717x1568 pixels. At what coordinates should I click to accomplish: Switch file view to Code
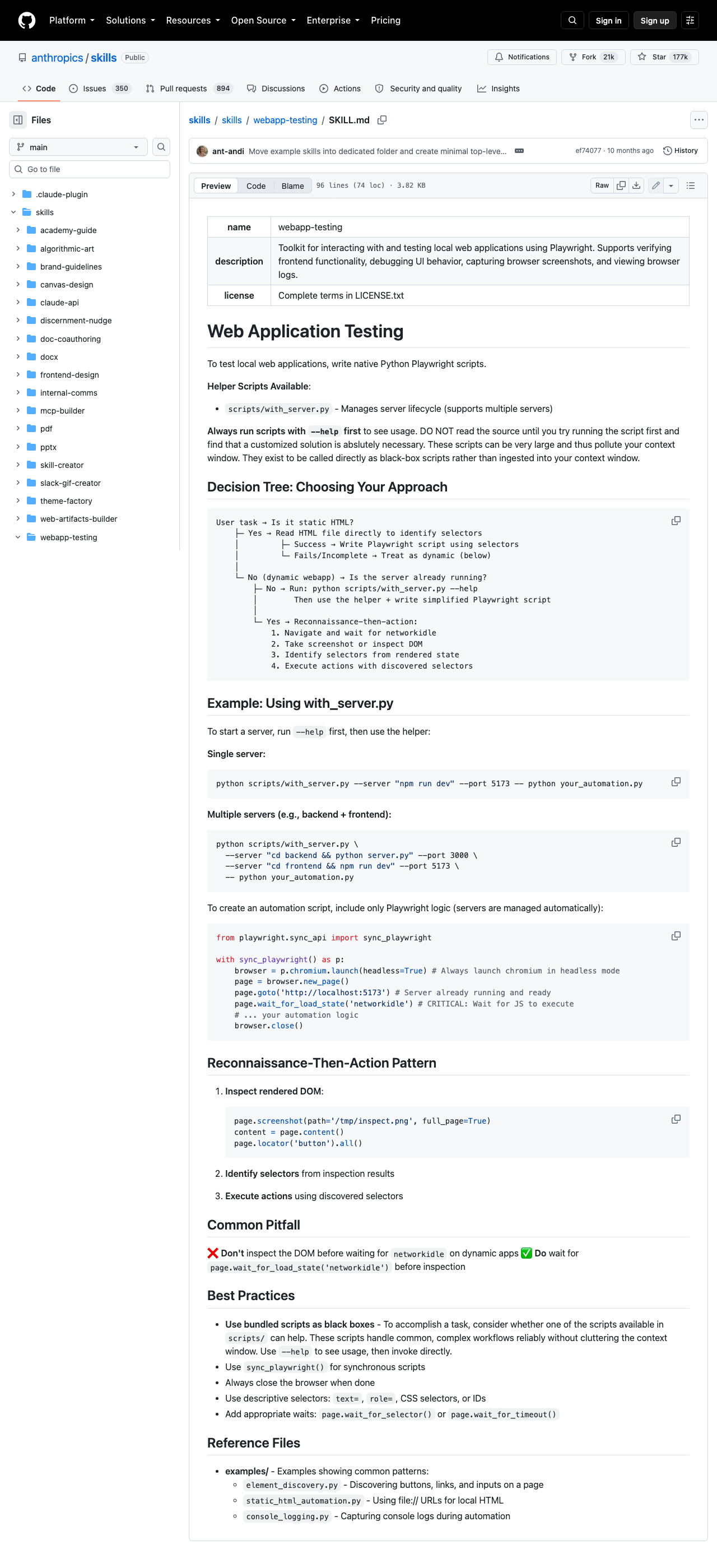[x=255, y=185]
